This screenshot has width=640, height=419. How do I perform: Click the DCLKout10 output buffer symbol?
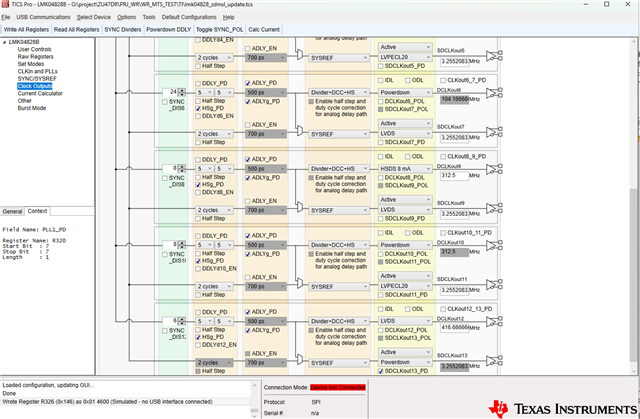[x=494, y=245]
